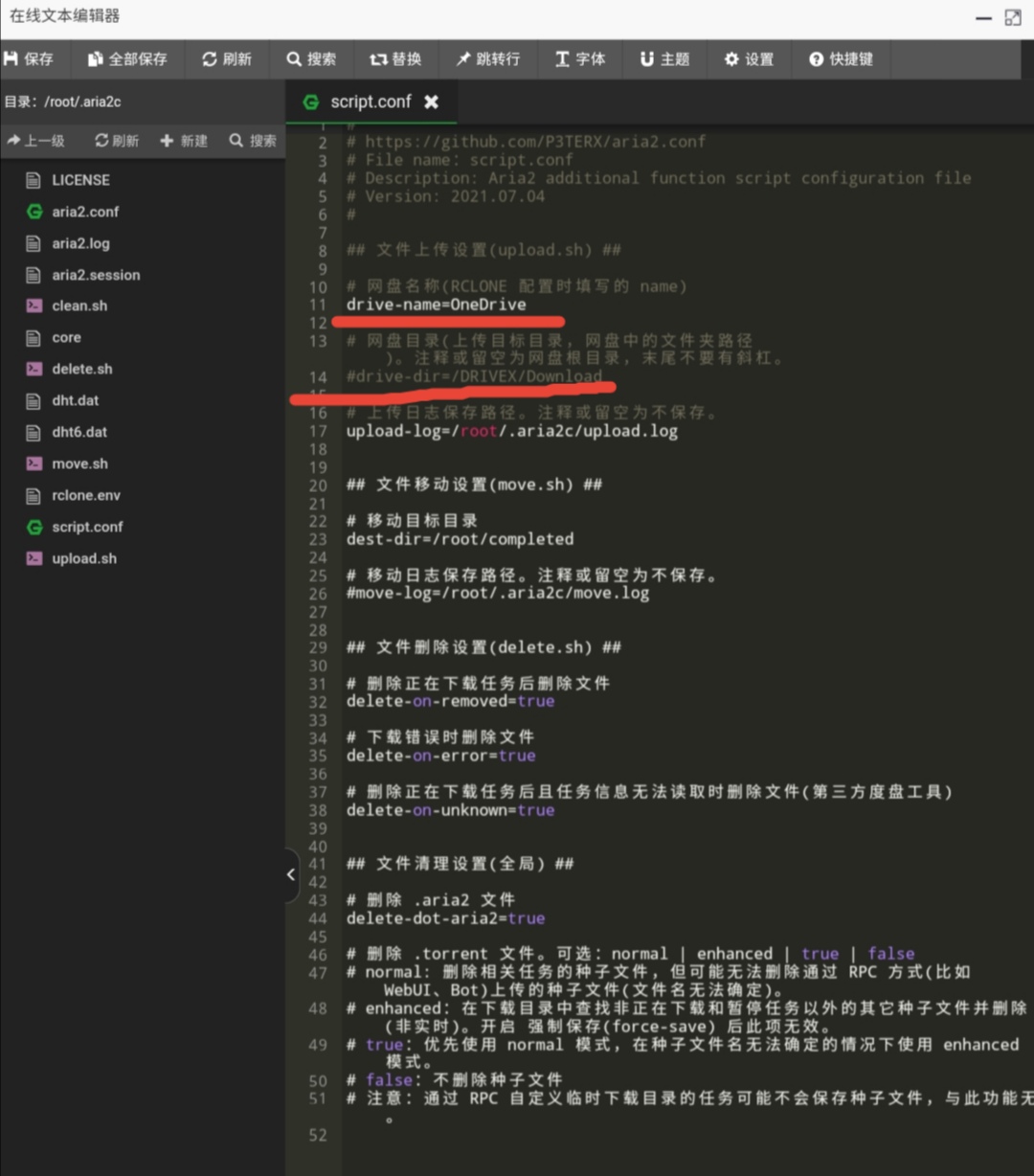Refresh the editor with the toolbar 刷新
Image resolution: width=1034 pixels, height=1176 pixels.
[227, 58]
